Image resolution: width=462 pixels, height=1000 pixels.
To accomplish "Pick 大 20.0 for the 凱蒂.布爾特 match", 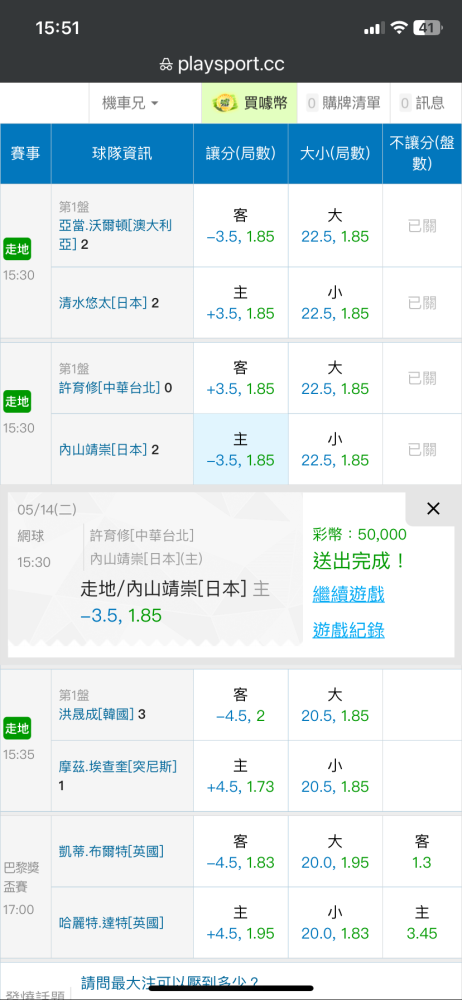I will click(x=335, y=852).
